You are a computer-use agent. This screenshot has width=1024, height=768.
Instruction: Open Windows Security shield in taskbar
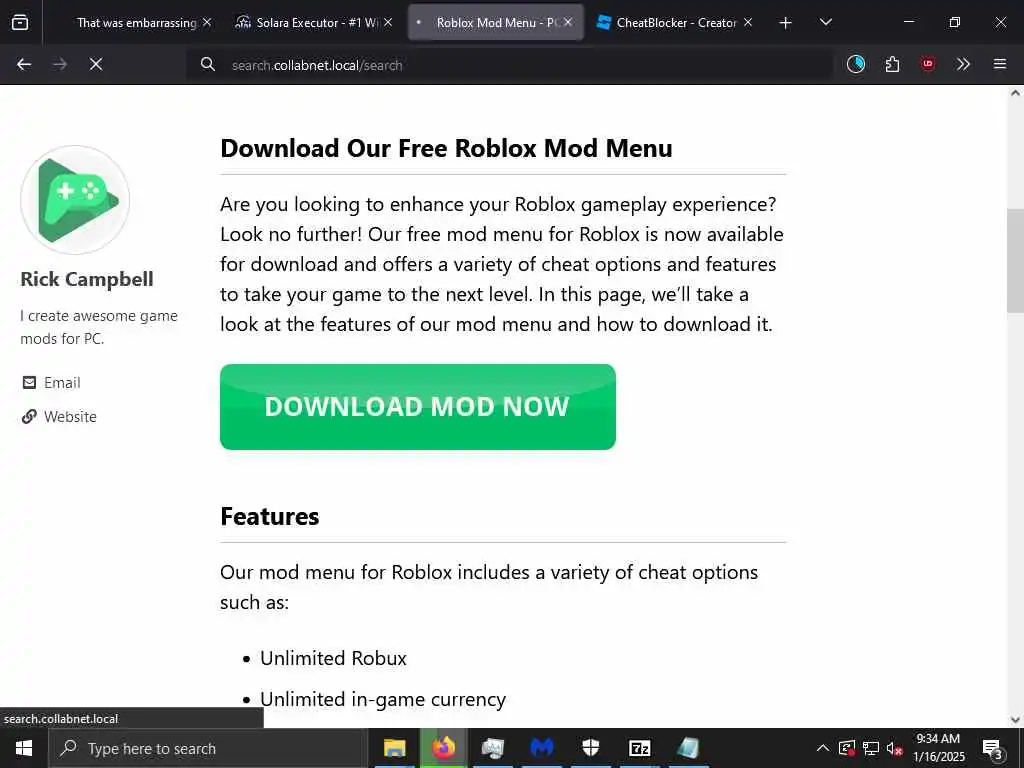(590, 748)
